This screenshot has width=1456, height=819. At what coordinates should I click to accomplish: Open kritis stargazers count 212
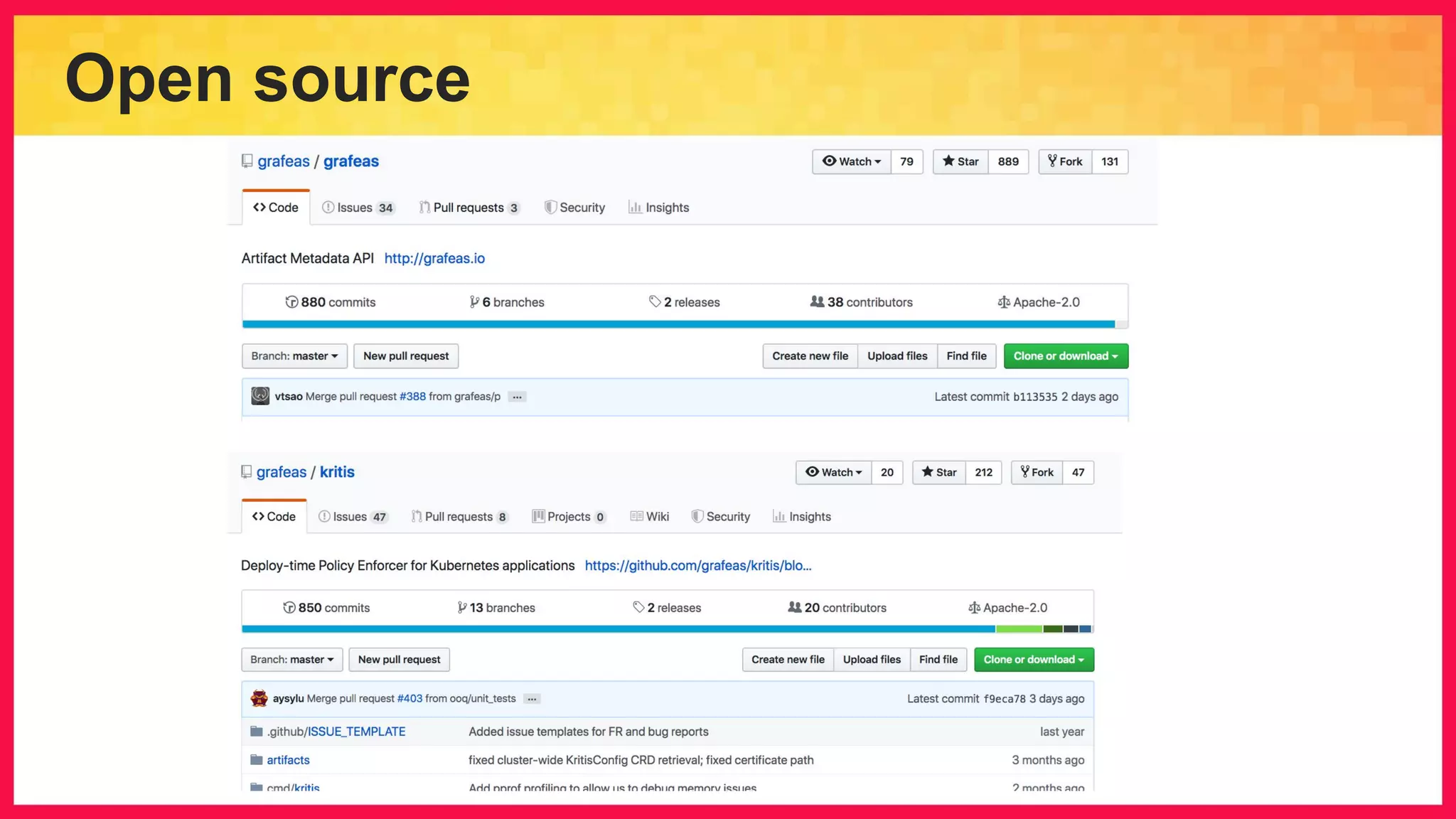[x=984, y=472]
